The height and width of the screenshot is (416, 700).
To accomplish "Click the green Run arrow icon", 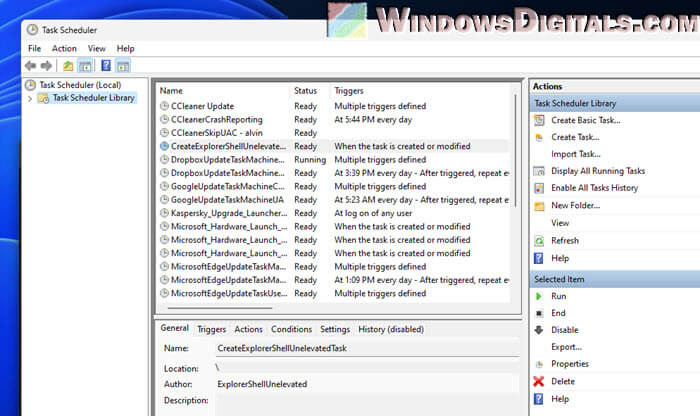I will pos(539,296).
